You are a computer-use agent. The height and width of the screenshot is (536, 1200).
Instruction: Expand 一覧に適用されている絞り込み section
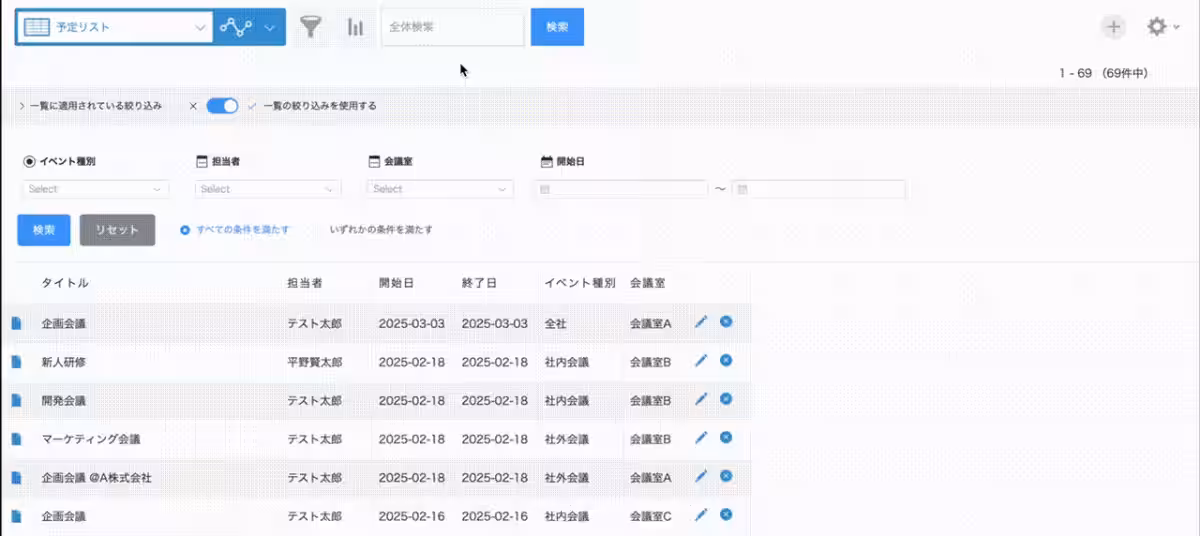tap(90, 105)
